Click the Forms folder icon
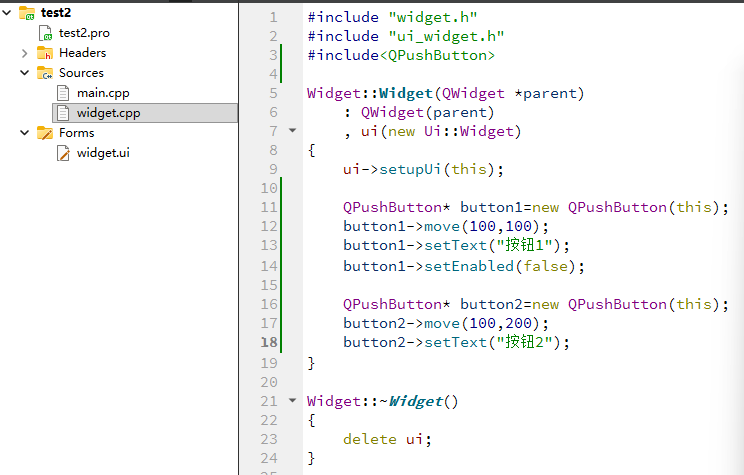744x475 pixels. (45, 133)
